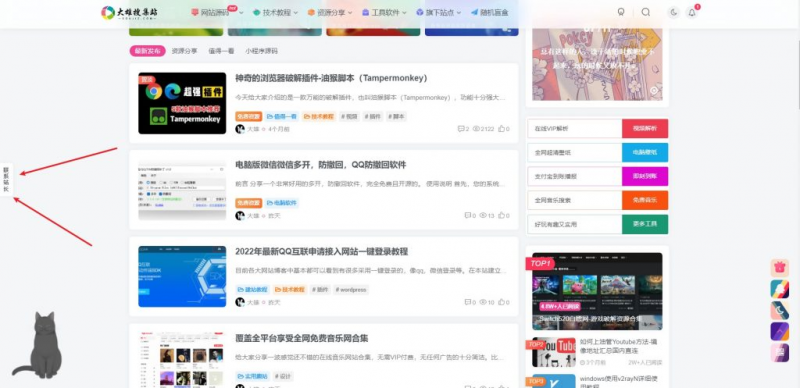Viewport: 800px width, 388px height.
Task: Click 免费资源 tag on Tampermonkey post
Action: coord(248,116)
